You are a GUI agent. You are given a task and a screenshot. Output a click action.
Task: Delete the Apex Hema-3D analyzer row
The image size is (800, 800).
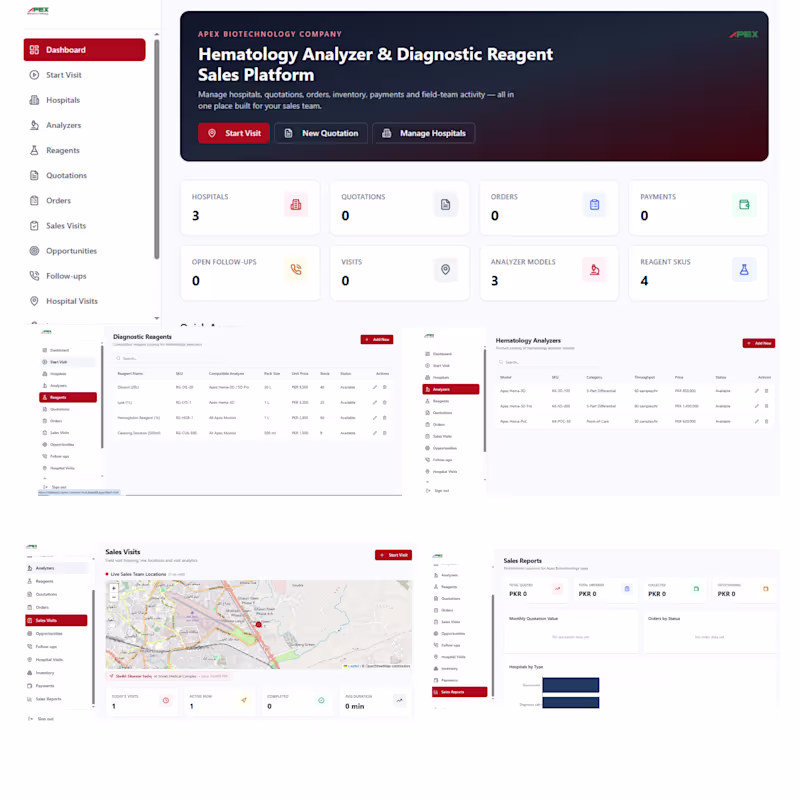pyautogui.click(x=766, y=391)
